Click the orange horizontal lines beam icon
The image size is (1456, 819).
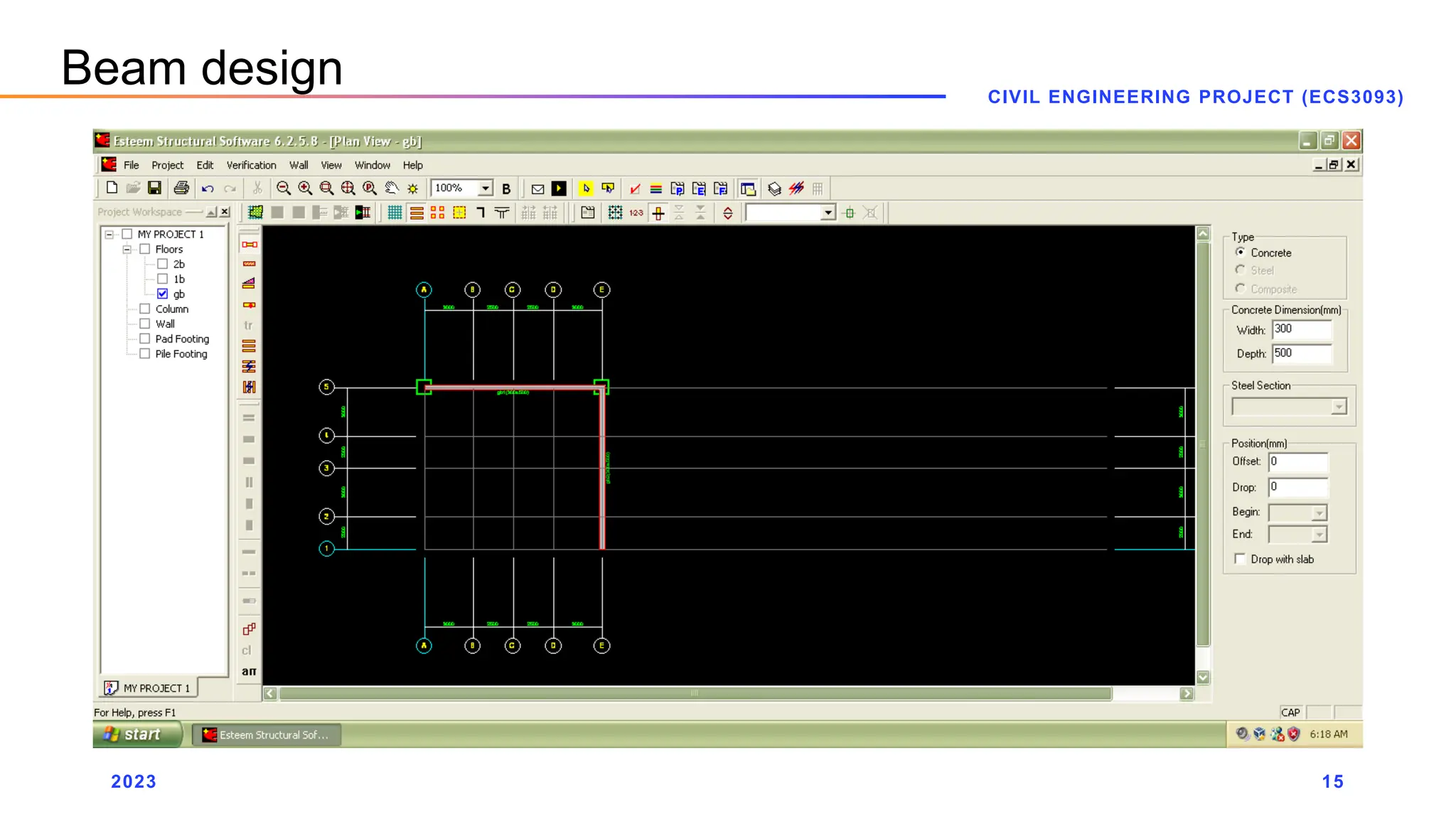point(417,212)
